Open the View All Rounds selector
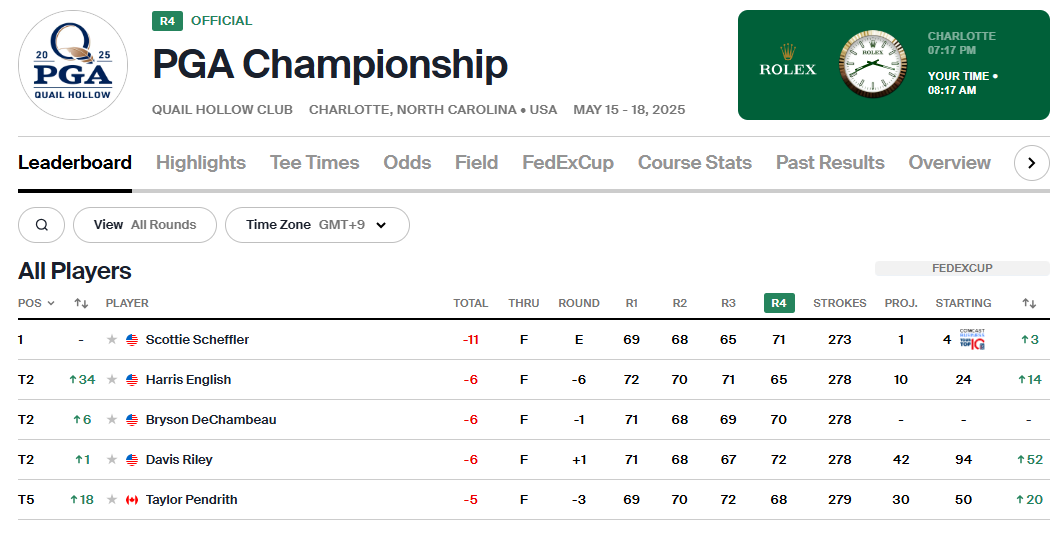 pos(145,225)
